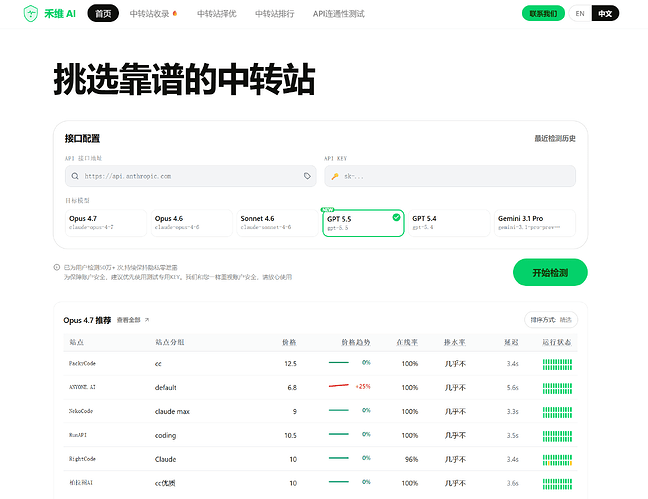Select the GPT 5.5 model card
Image resolution: width=648 pixels, height=499 pixels.
pos(363,223)
